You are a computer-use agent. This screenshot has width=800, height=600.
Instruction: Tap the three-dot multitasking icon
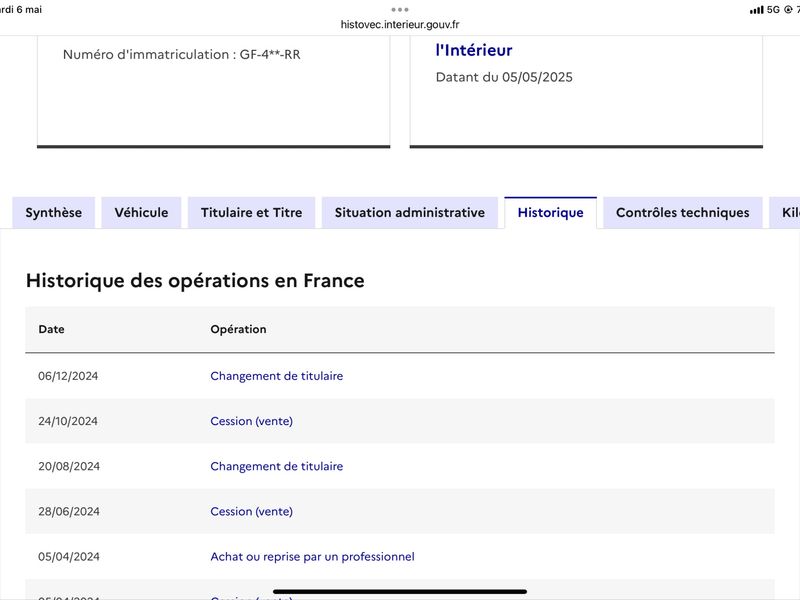(x=400, y=9)
